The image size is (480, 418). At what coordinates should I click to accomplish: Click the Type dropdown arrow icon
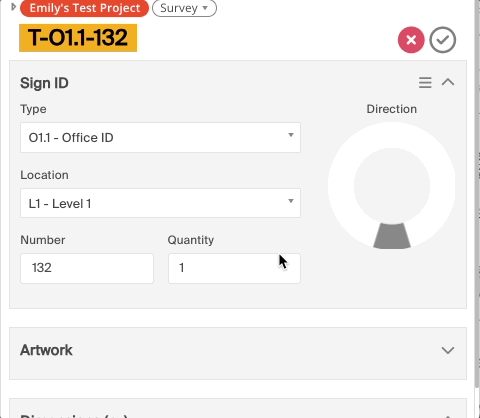(x=291, y=135)
